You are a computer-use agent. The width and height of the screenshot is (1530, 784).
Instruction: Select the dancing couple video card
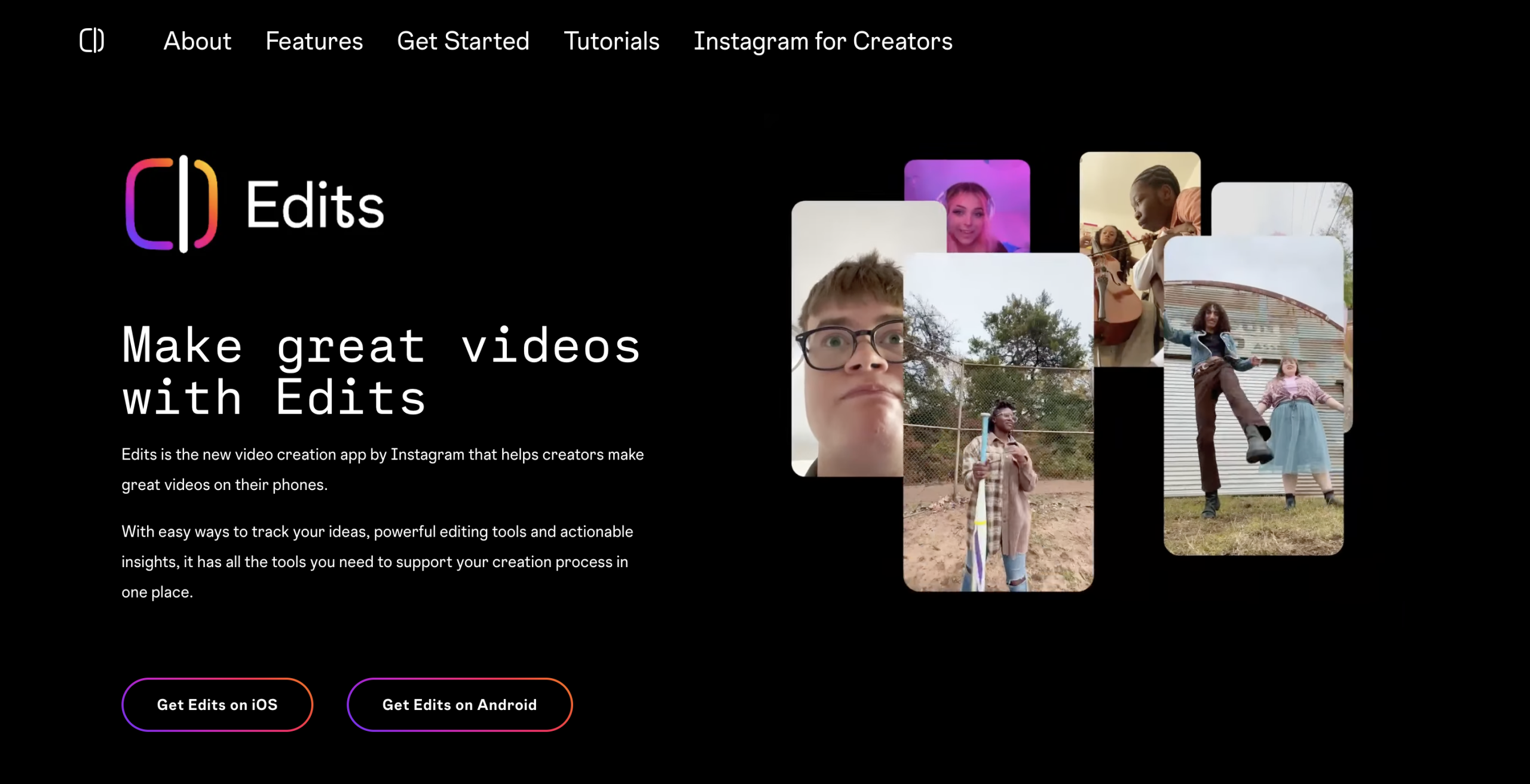coord(1253,395)
